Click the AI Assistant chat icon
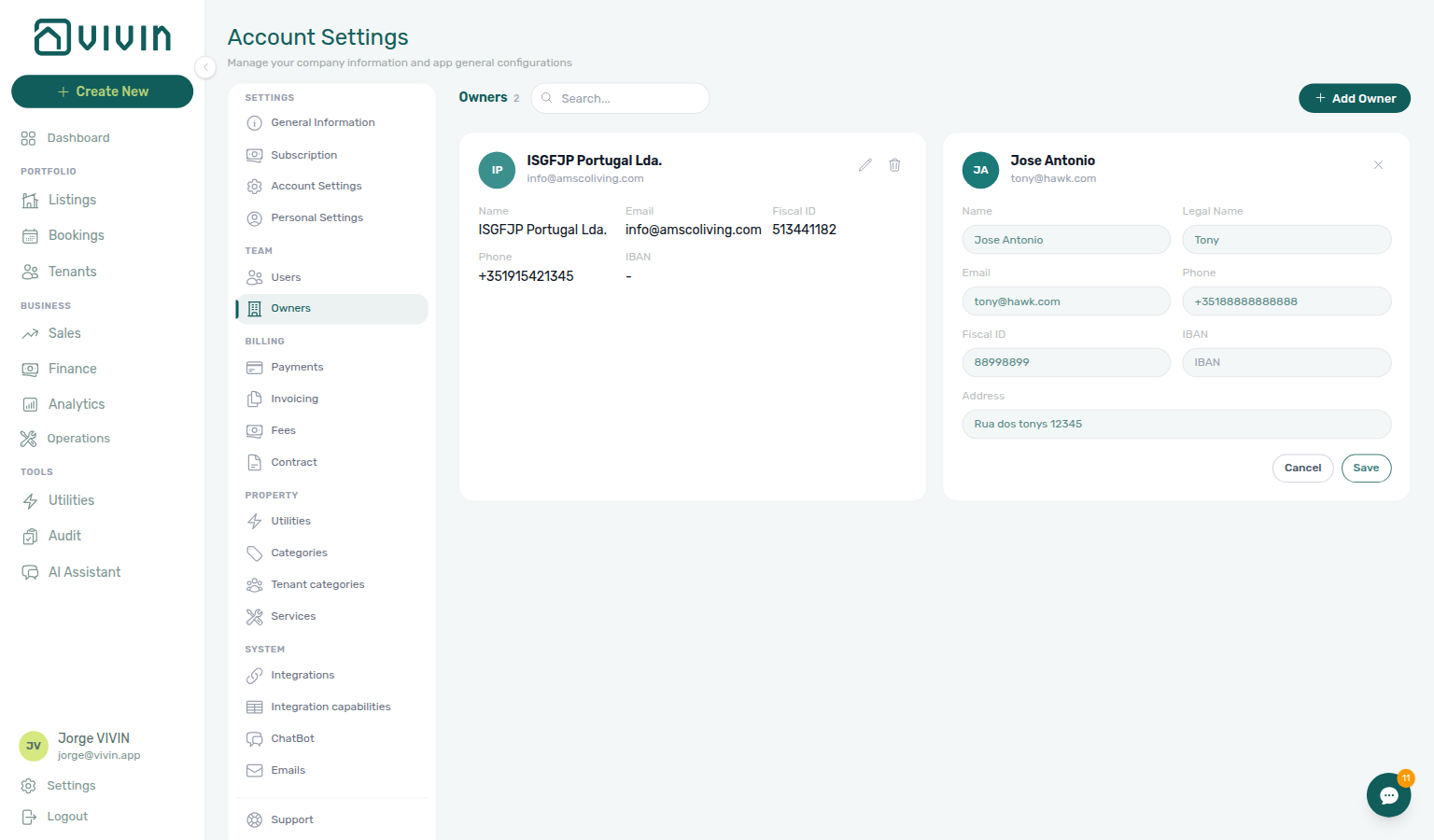This screenshot has height=840, width=1434. (x=30, y=572)
